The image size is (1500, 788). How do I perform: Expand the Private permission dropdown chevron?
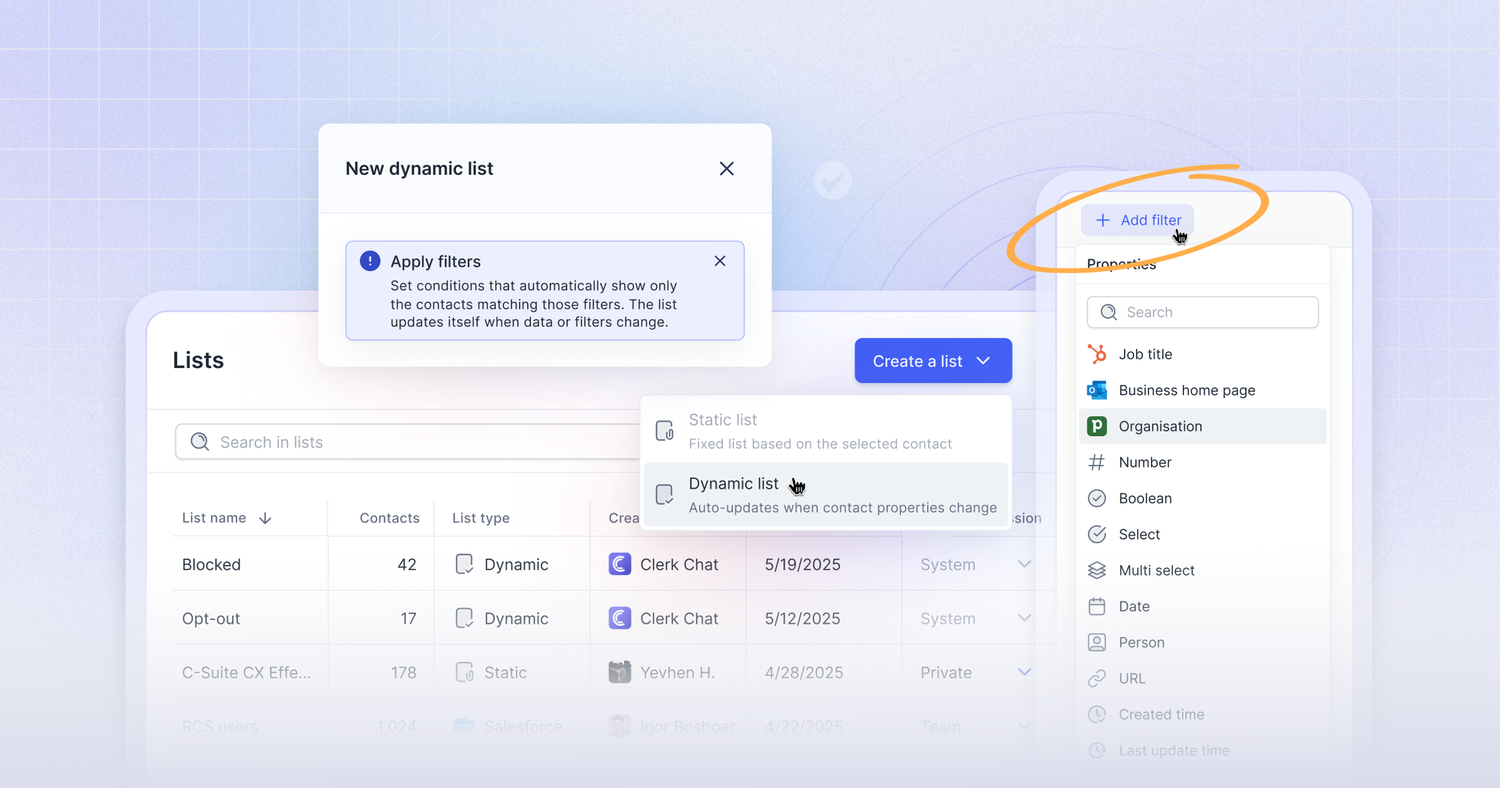1024,672
